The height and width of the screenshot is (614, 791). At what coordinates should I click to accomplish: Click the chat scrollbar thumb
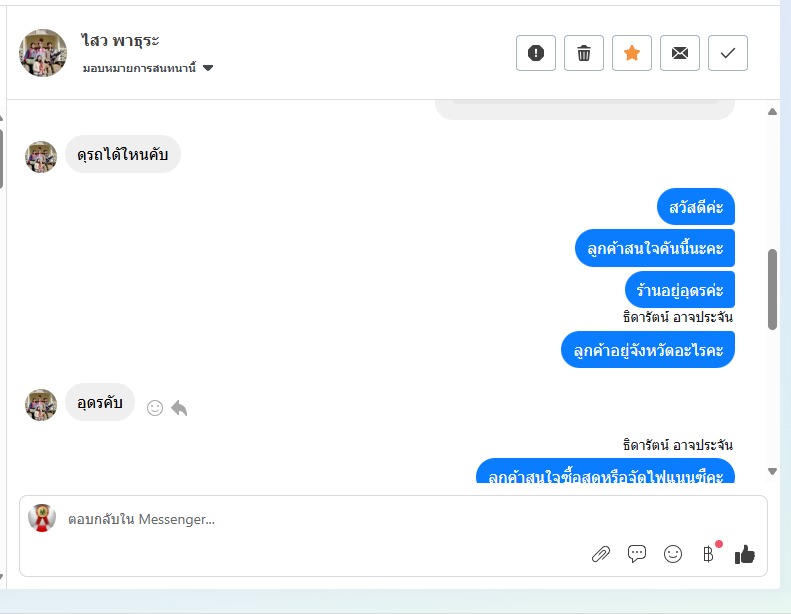[772, 289]
